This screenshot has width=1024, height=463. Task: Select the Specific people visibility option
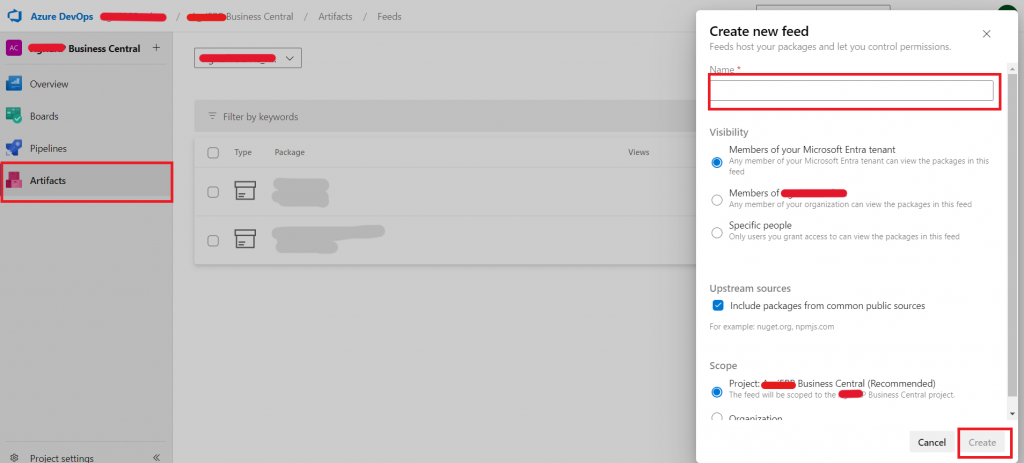pos(717,232)
